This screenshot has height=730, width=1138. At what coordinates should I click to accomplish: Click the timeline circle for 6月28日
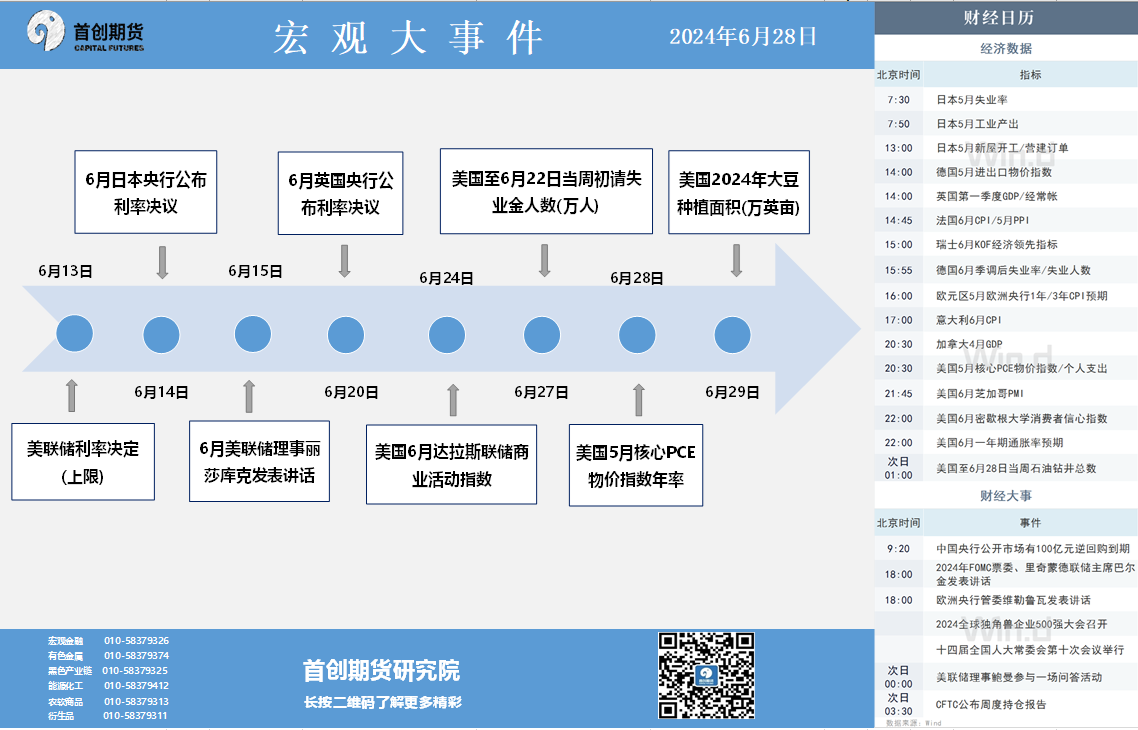(x=636, y=335)
